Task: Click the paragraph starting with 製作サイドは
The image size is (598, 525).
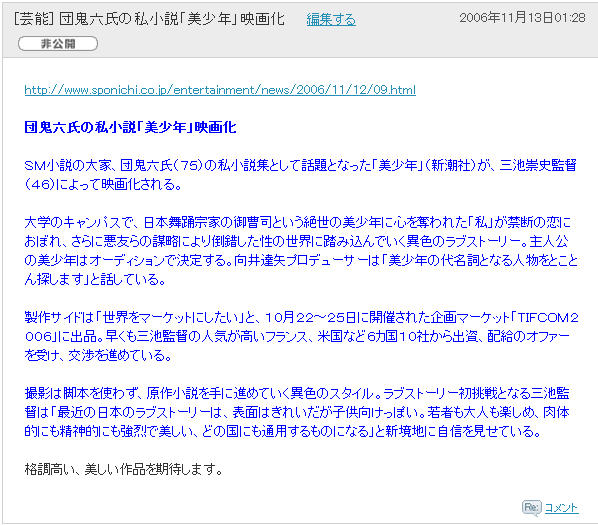Action: pyautogui.click(x=301, y=336)
